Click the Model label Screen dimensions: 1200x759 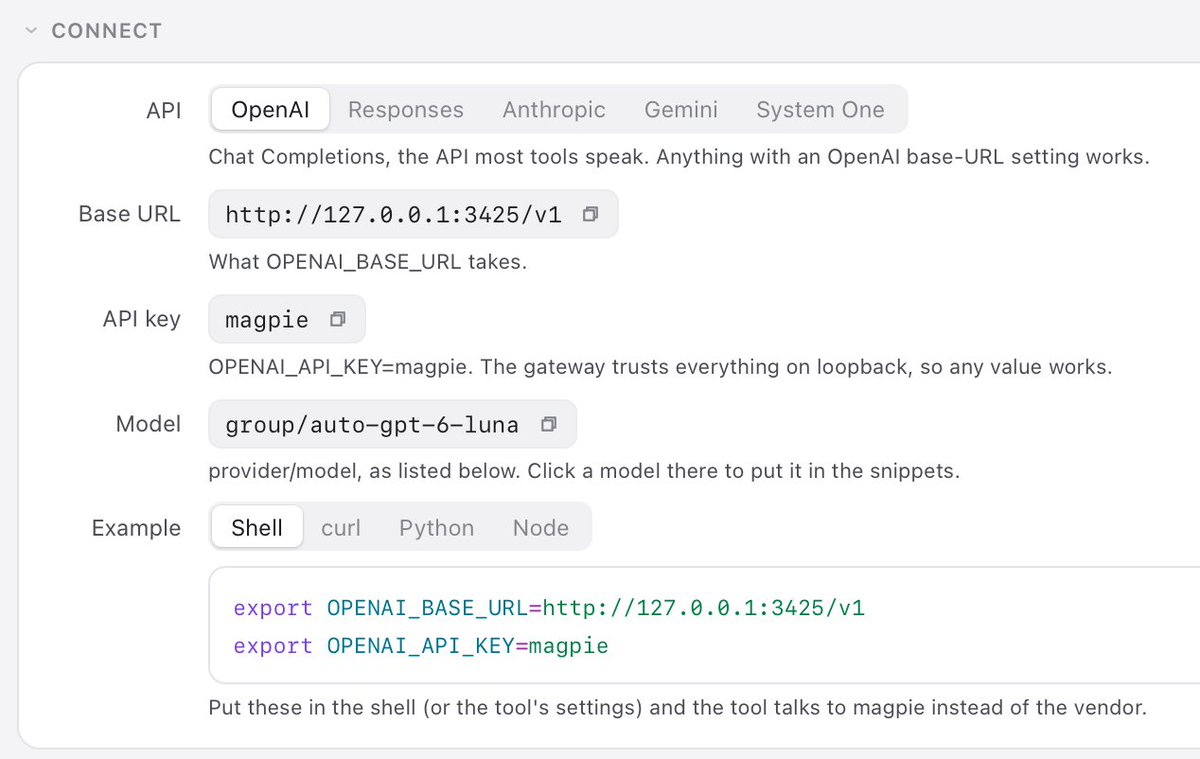(149, 424)
